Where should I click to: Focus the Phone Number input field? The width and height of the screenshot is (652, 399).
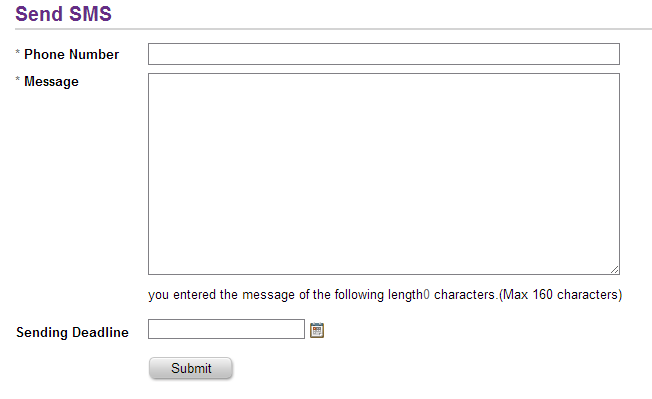[384, 54]
